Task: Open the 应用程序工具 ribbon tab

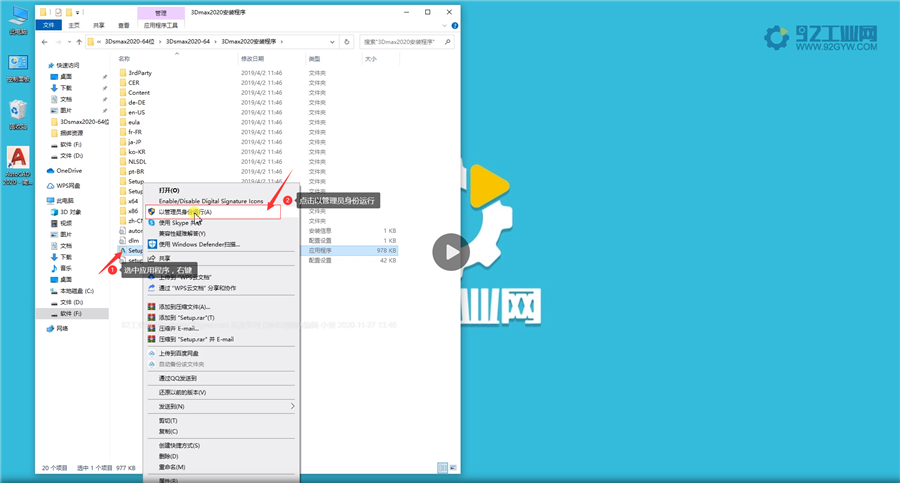Action: coord(161,25)
